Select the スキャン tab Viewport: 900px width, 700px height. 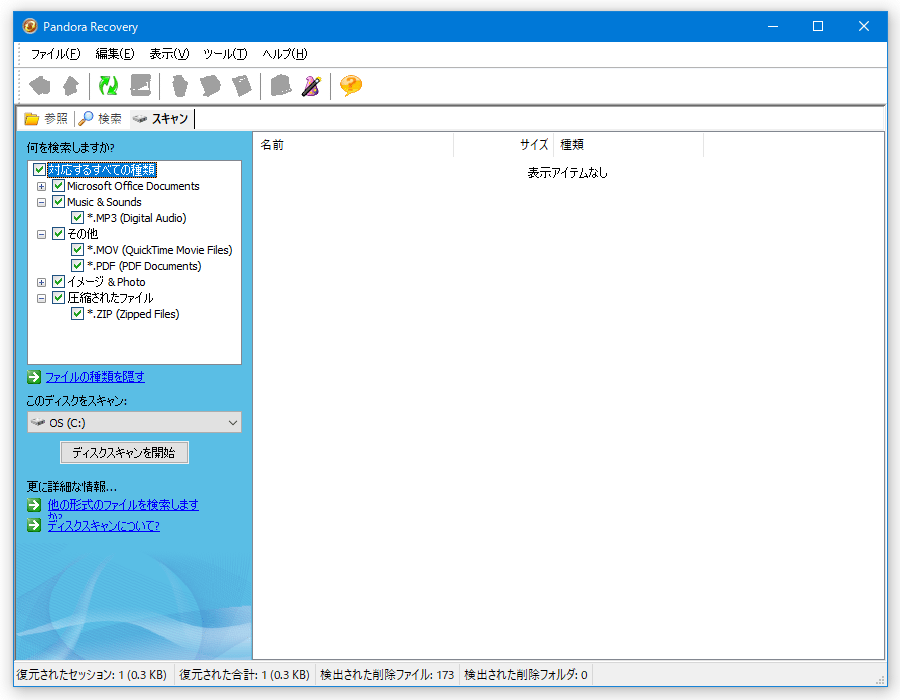(161, 119)
